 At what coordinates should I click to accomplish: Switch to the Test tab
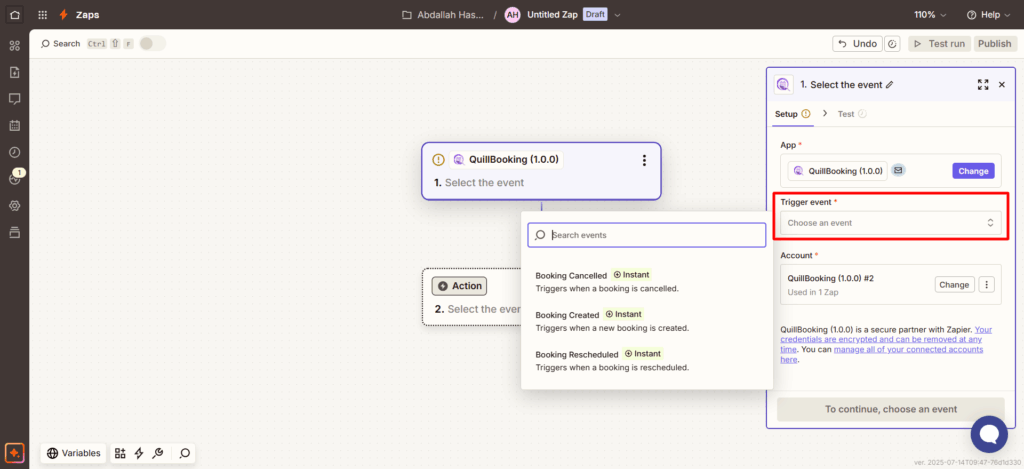pyautogui.click(x=846, y=114)
